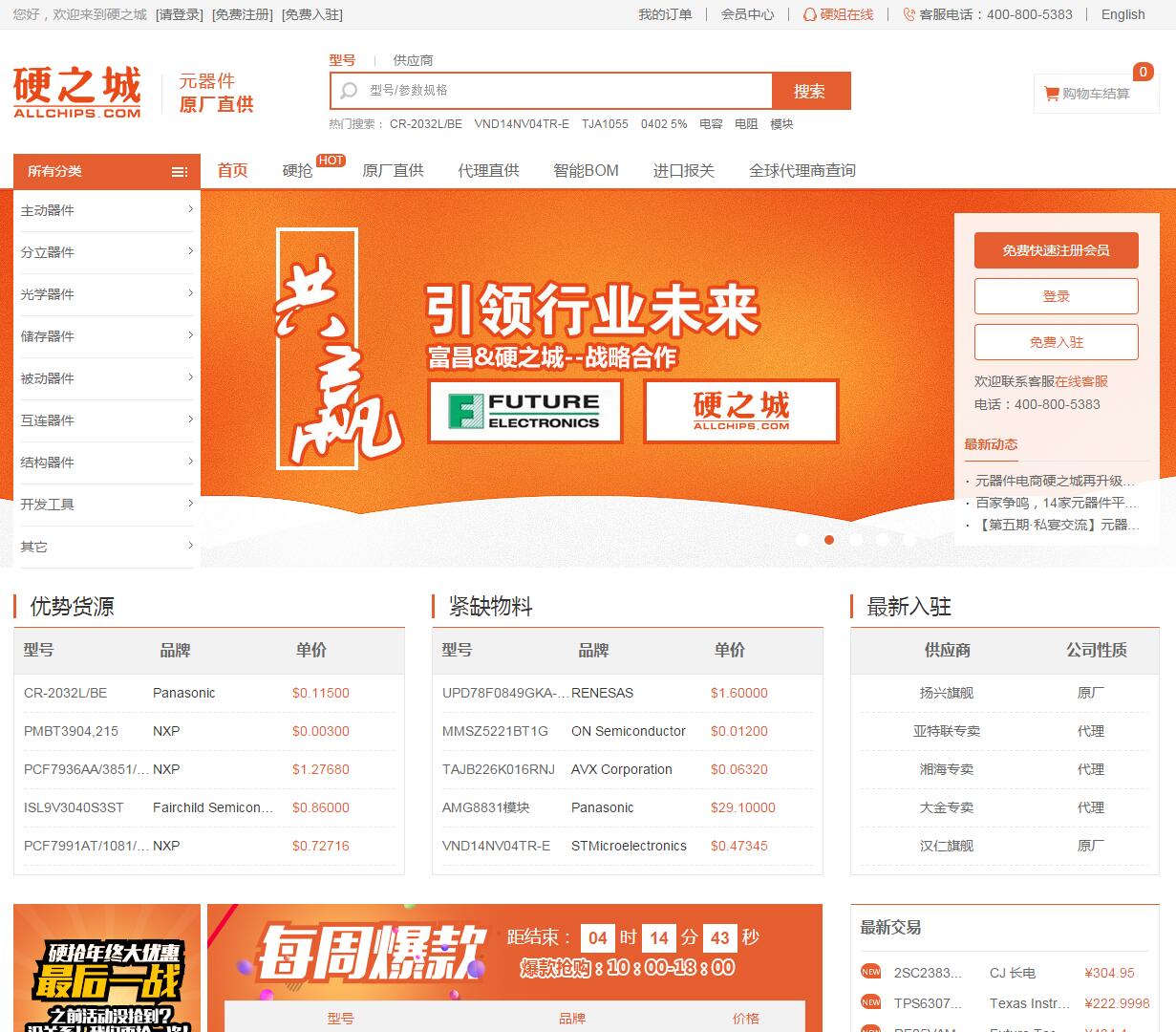Expand the 被动器件 category arrow
The width and height of the screenshot is (1176, 1032).
[x=190, y=377]
